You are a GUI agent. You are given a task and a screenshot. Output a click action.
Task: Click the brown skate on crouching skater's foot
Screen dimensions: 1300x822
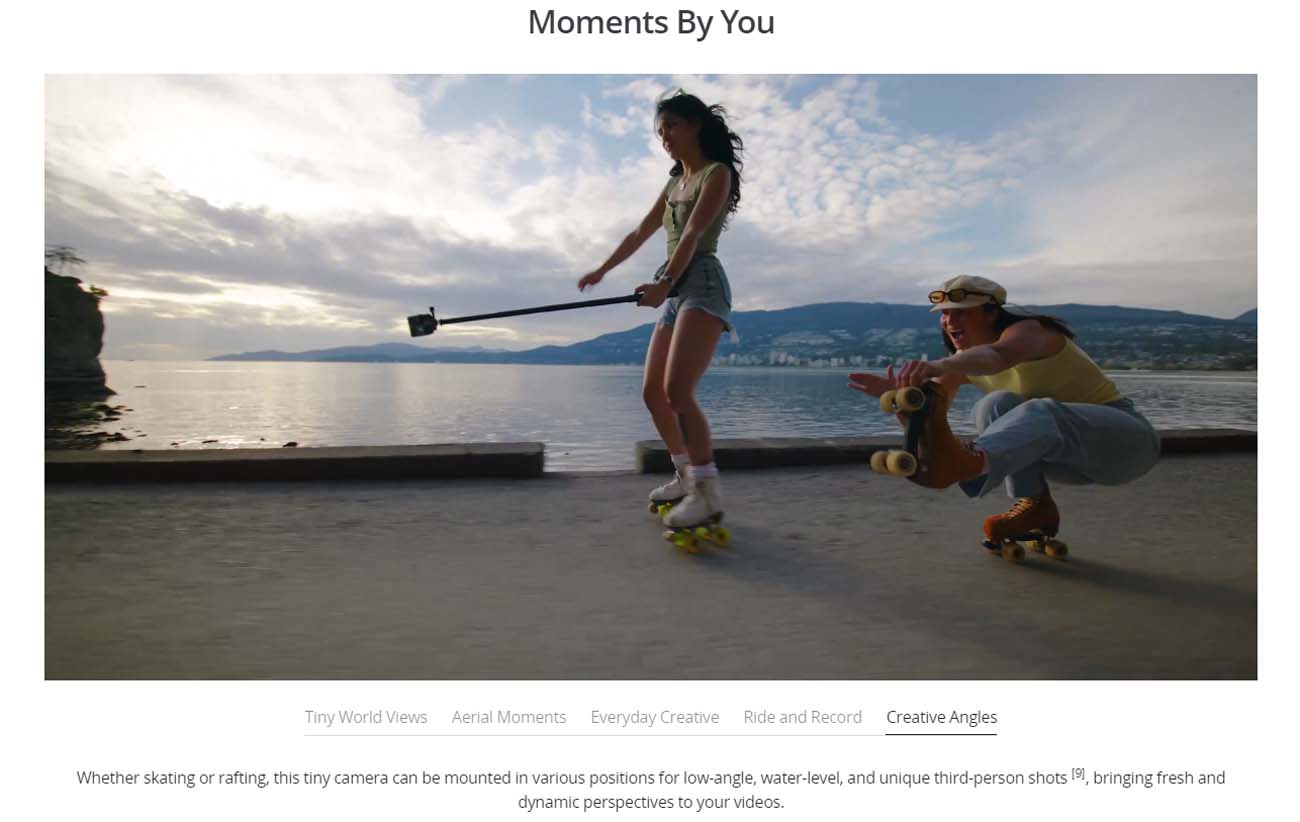1022,525
